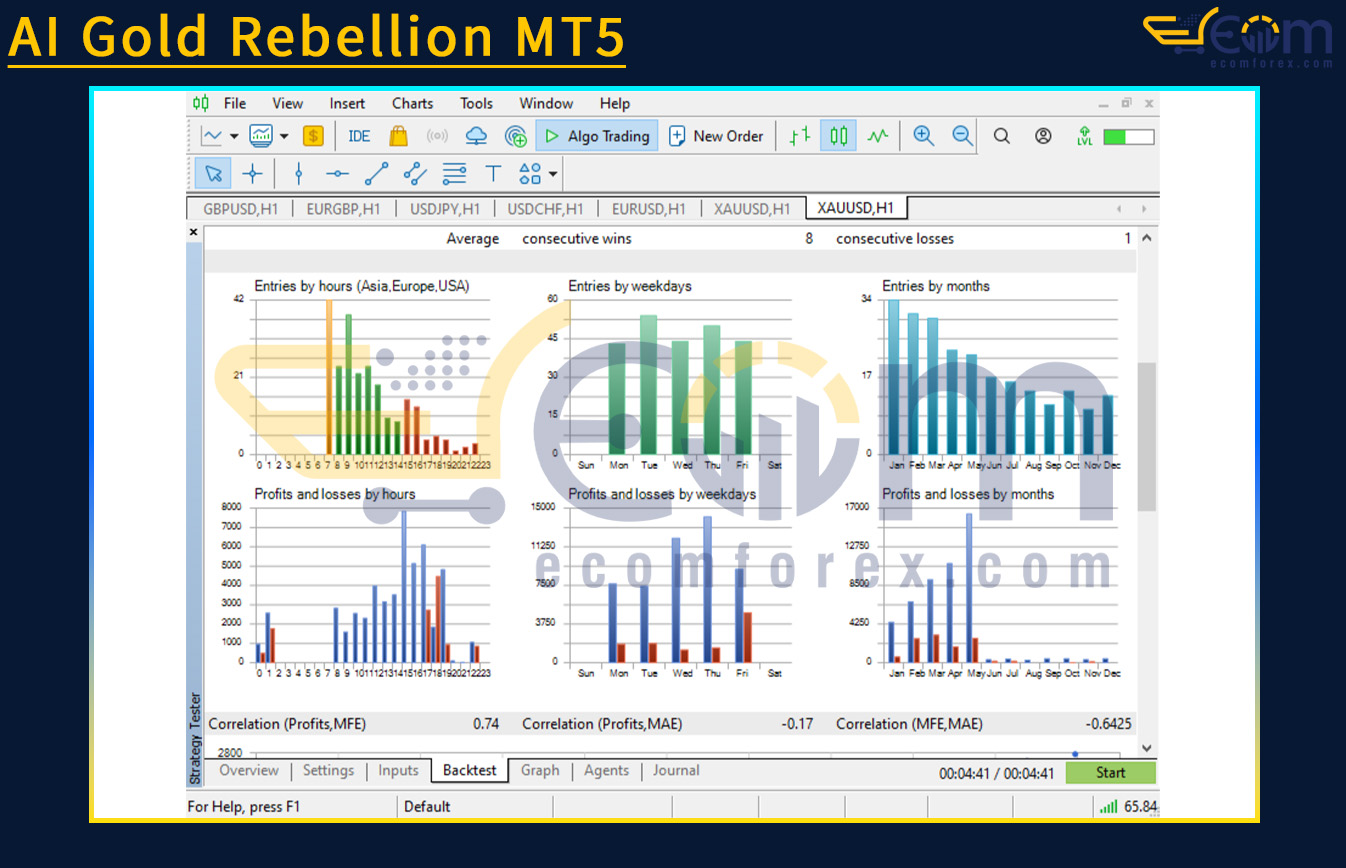This screenshot has width=1346, height=868.
Task: Switch to GBPUSD,H1 chart tab
Action: [x=240, y=209]
